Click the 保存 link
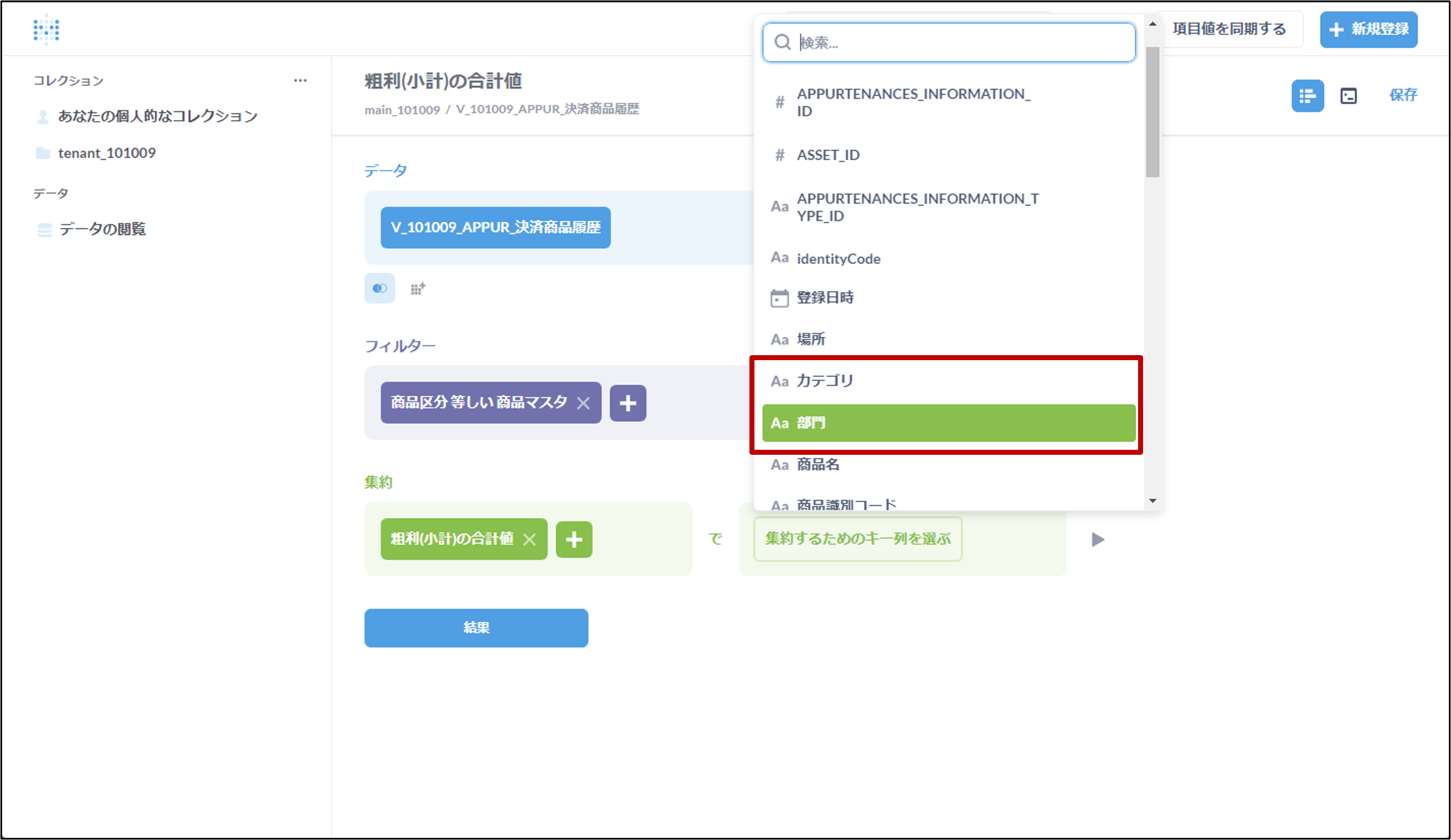Image resolution: width=1451 pixels, height=840 pixels. [x=1403, y=95]
